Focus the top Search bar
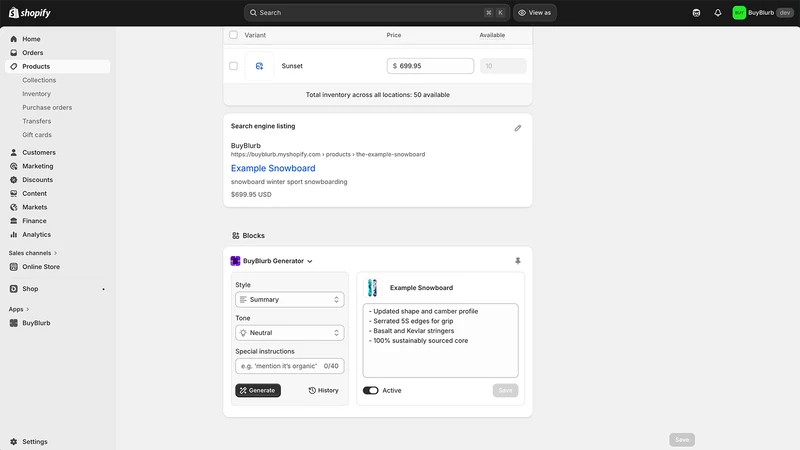The image size is (800, 450). pos(377,13)
